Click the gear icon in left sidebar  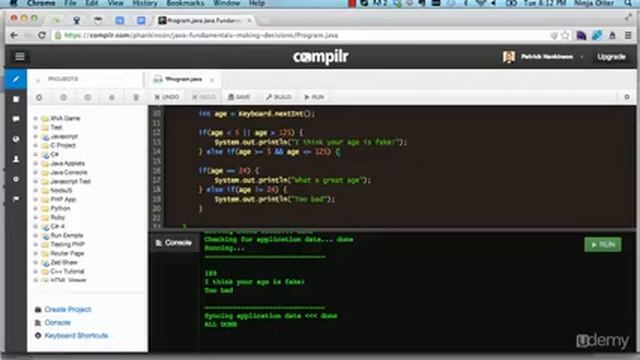[x=16, y=179]
